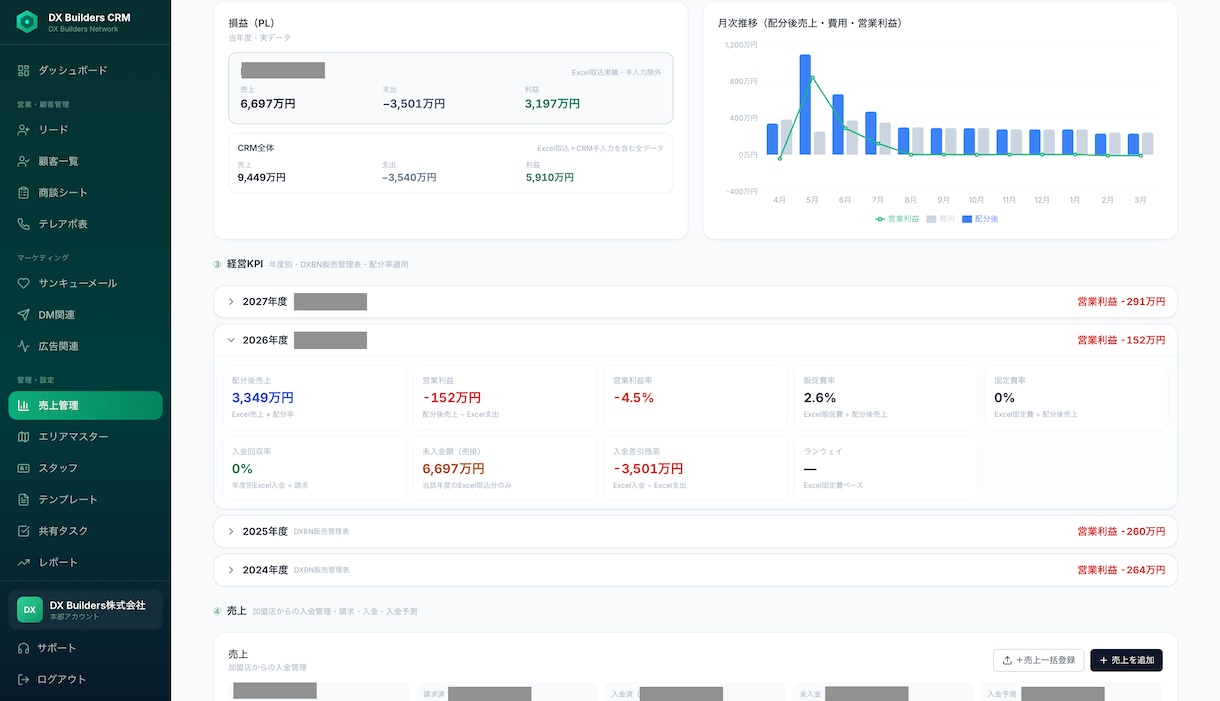
Task: Click the 利益 3,197万円 value
Action: click(552, 103)
